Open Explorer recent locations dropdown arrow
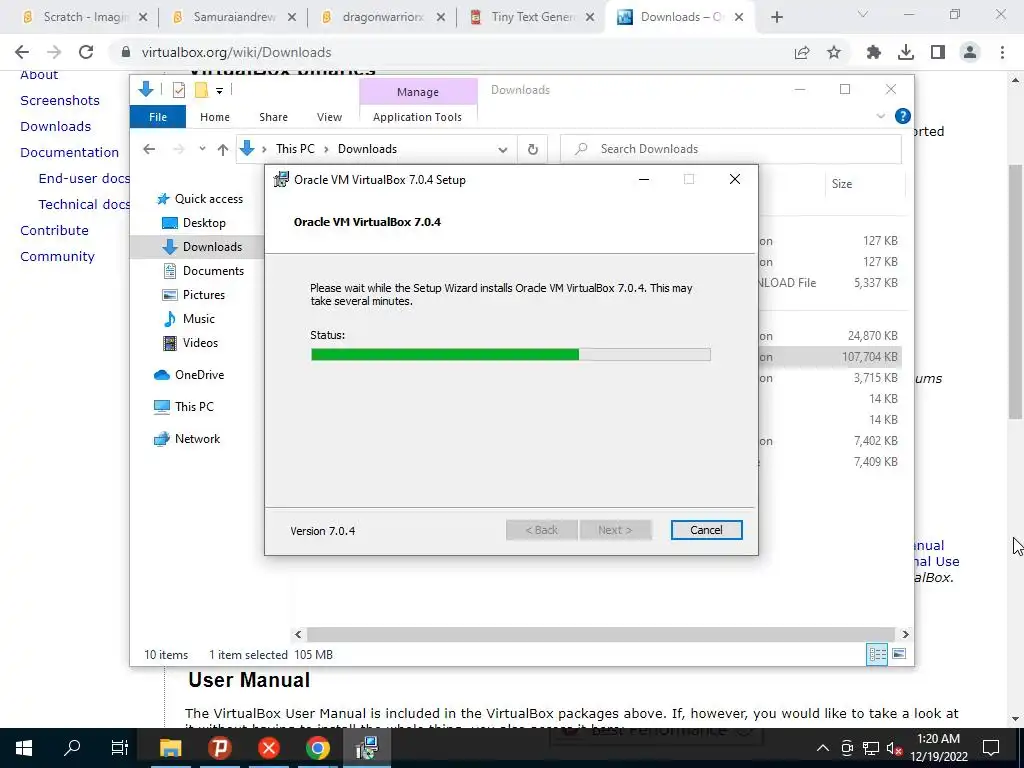1024x768 pixels. pos(202,149)
